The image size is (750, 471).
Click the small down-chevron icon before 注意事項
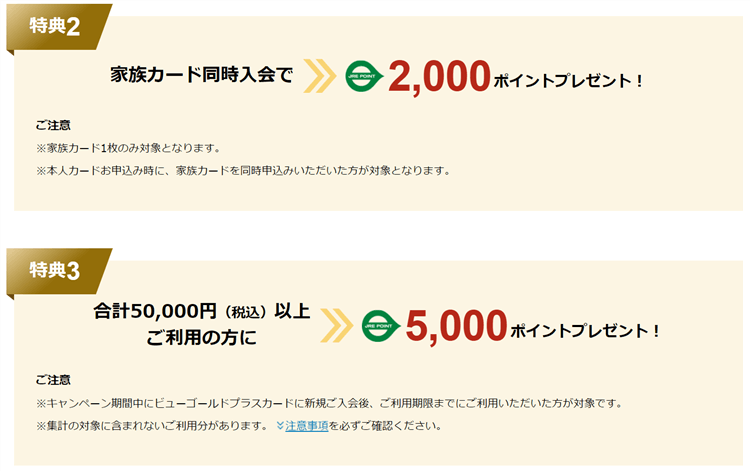278,426
